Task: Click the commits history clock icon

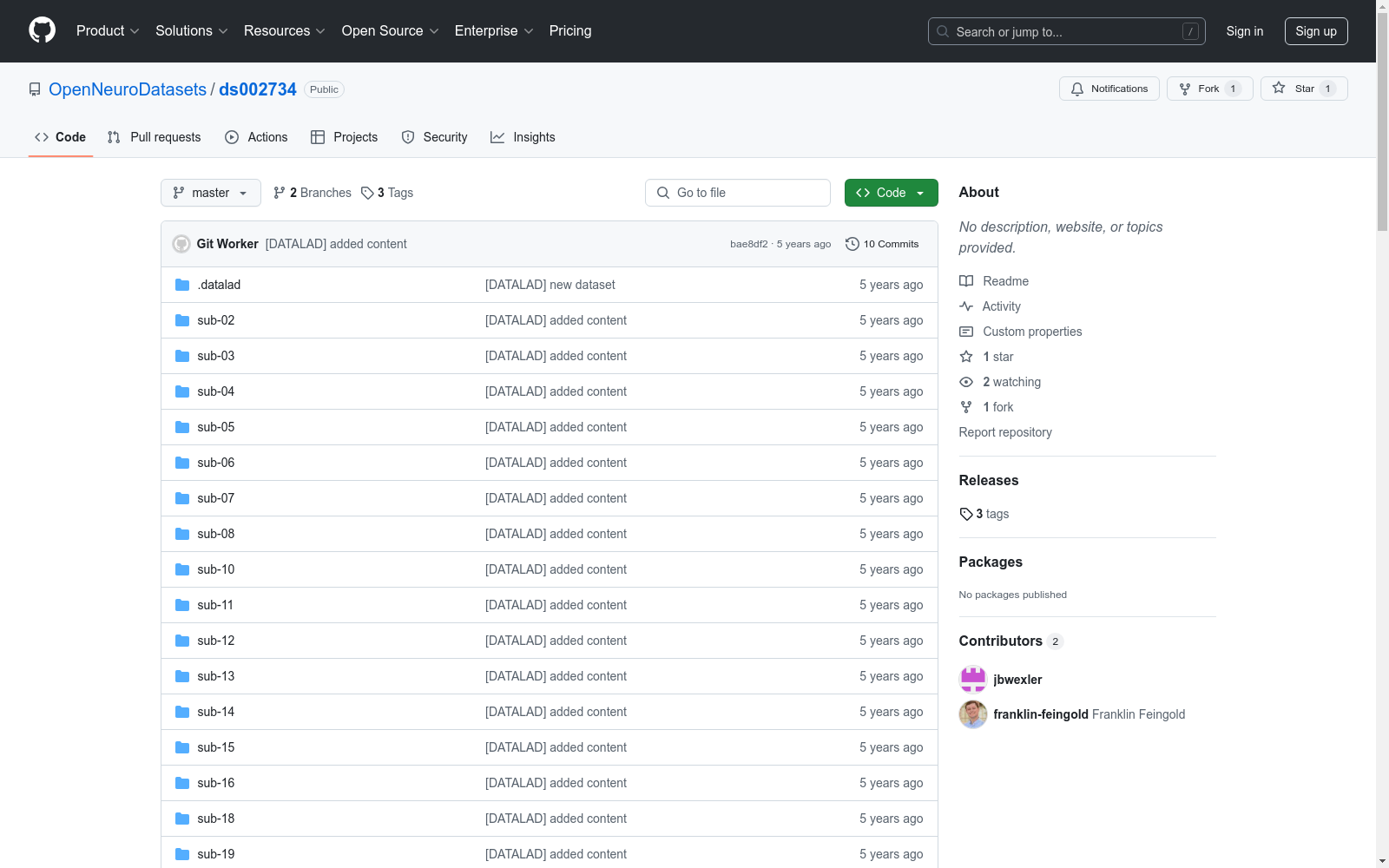Action: (x=852, y=244)
